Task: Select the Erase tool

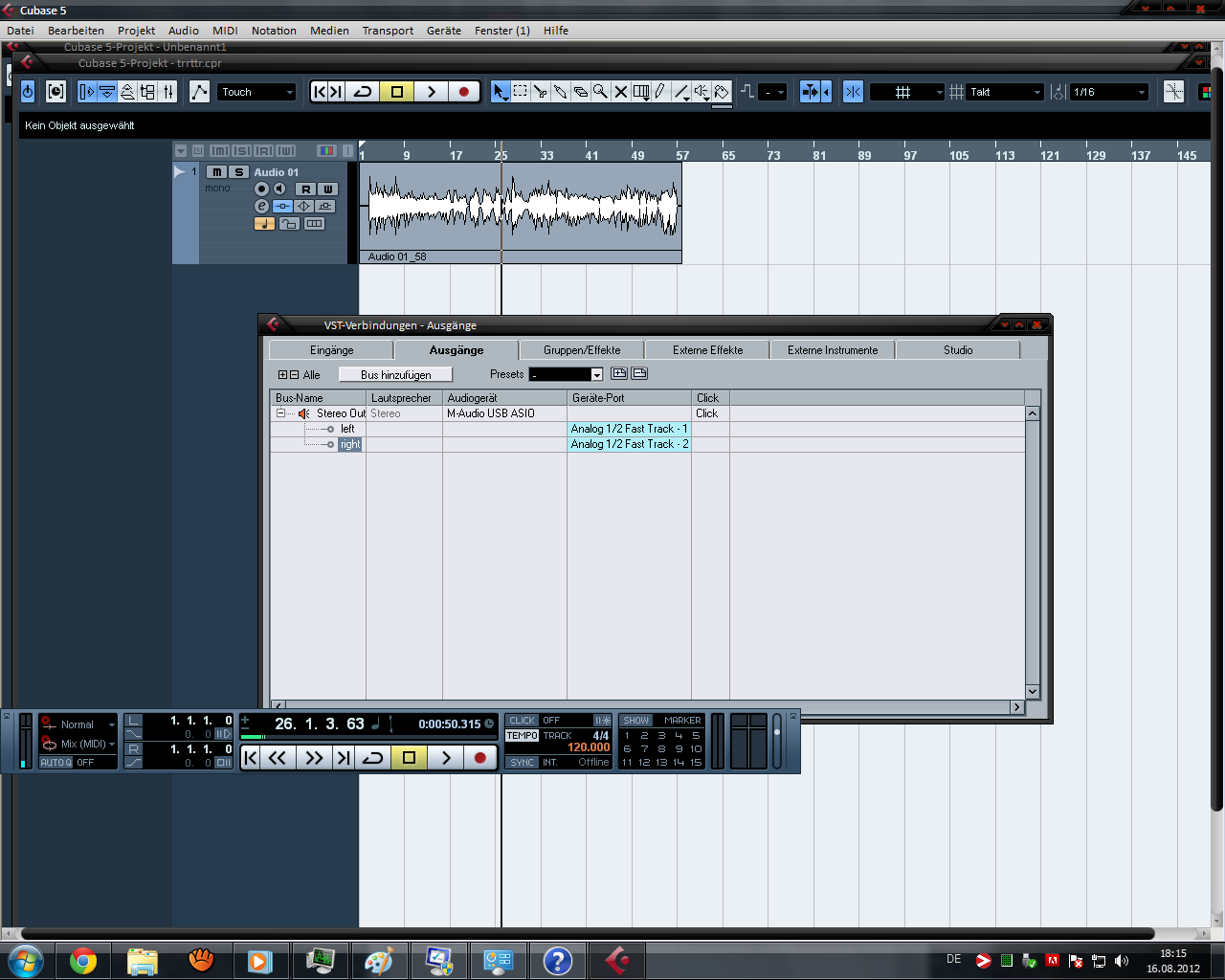Action: point(580,91)
